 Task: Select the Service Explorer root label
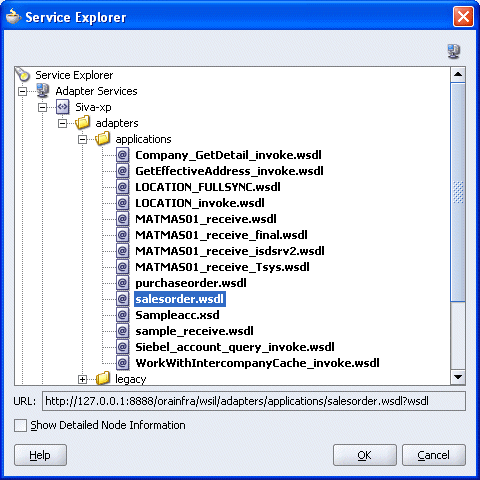pos(74,75)
